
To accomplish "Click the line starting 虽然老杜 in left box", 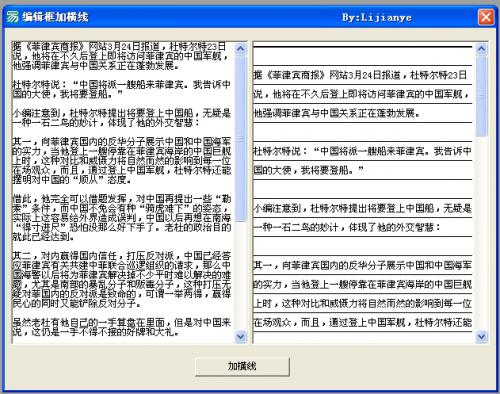I will pyautogui.click(x=121, y=323).
